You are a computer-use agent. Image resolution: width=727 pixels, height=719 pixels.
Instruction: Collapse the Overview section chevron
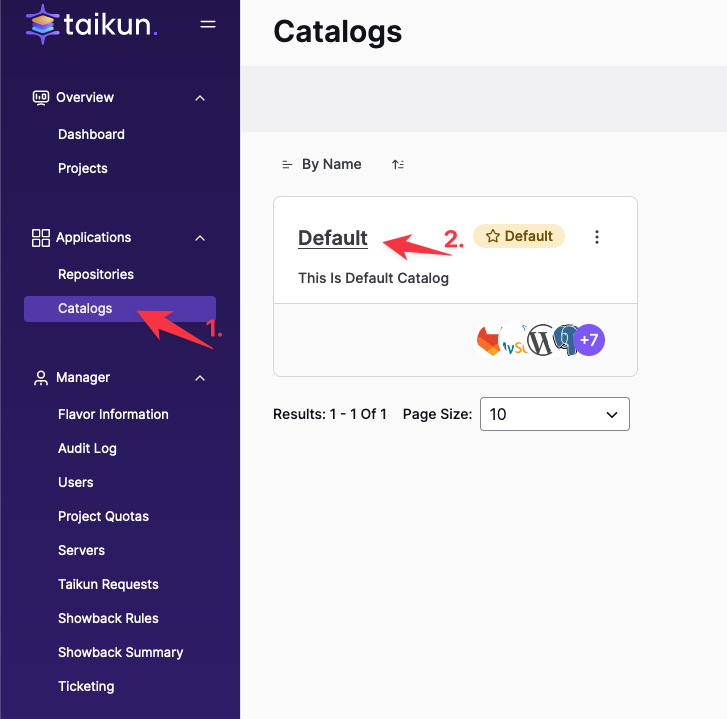point(200,98)
